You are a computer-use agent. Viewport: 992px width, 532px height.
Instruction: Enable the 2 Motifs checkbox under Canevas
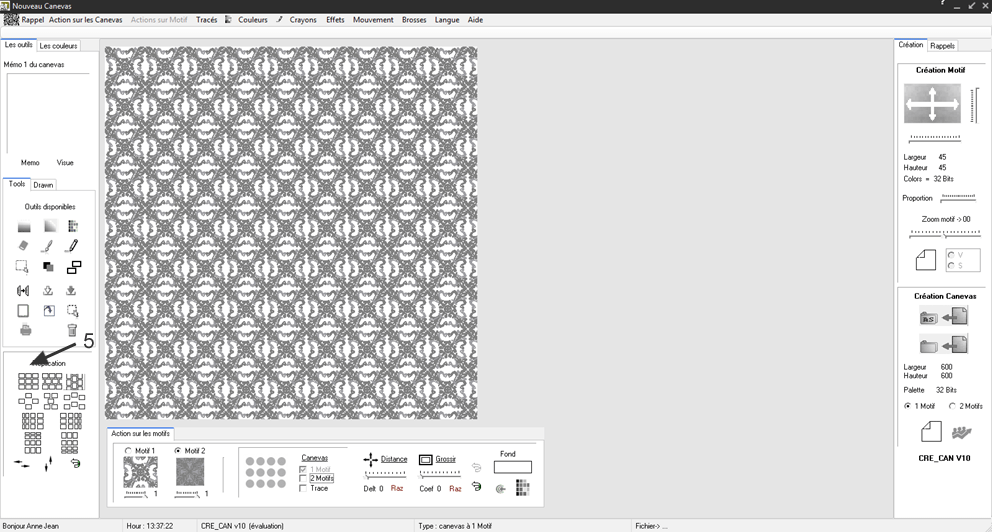coord(304,479)
